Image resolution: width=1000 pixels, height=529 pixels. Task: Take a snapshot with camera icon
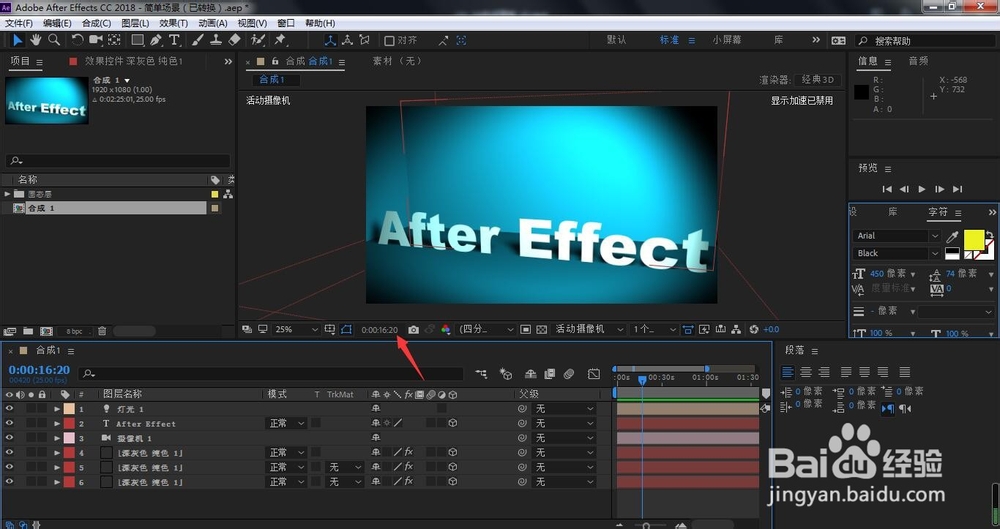(x=414, y=329)
